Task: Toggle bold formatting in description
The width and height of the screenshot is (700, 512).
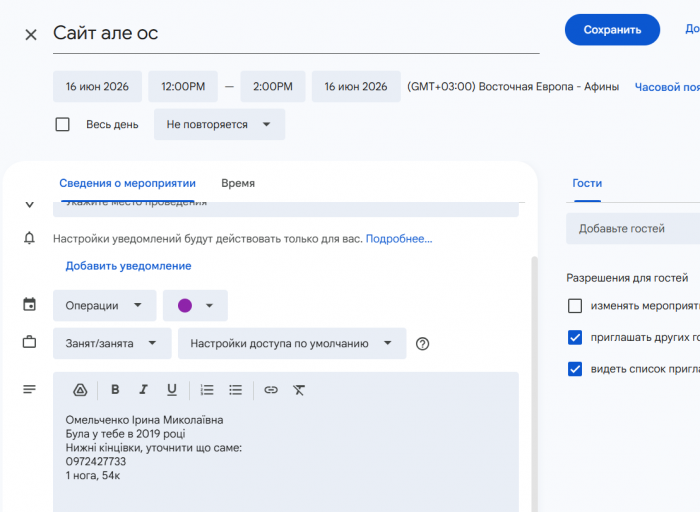Action: (x=115, y=390)
